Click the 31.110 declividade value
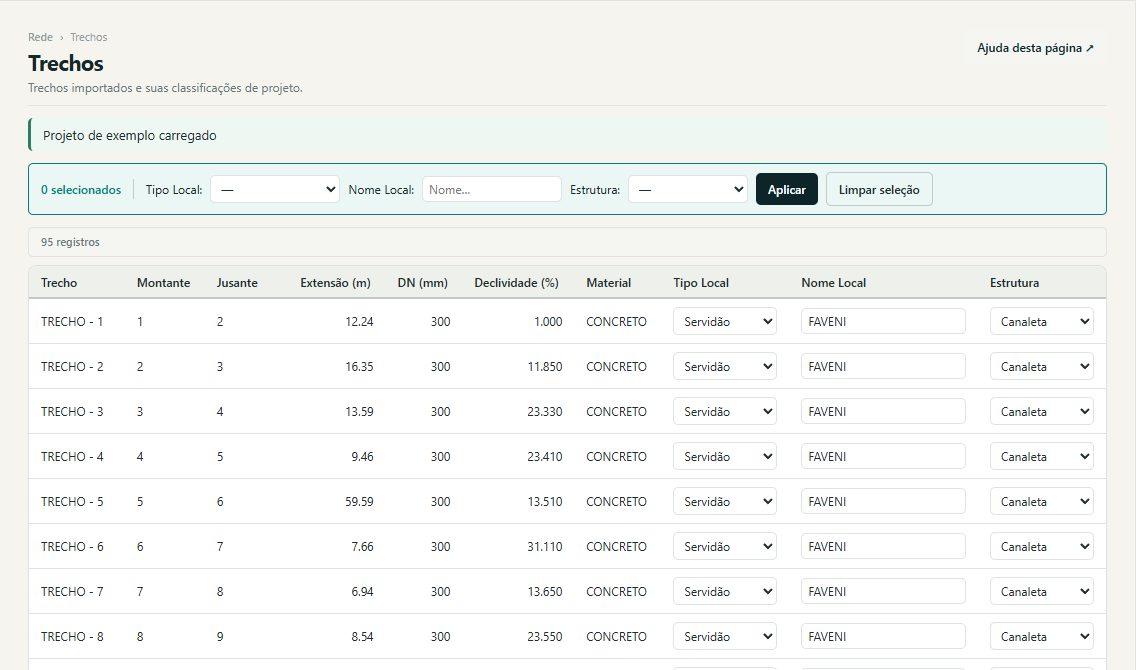This screenshot has width=1136, height=670. (x=545, y=546)
